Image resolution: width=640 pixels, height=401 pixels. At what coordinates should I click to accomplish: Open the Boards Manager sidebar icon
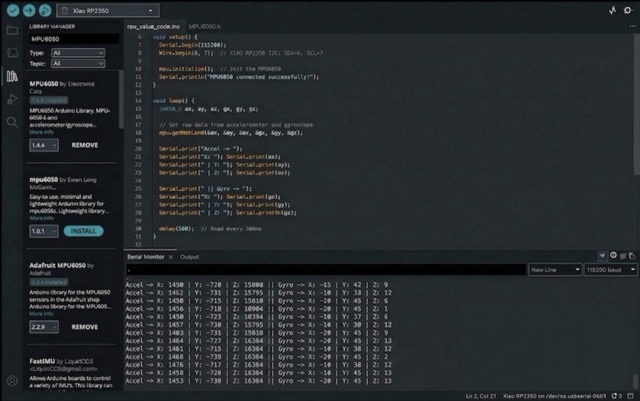pyautogui.click(x=12, y=53)
